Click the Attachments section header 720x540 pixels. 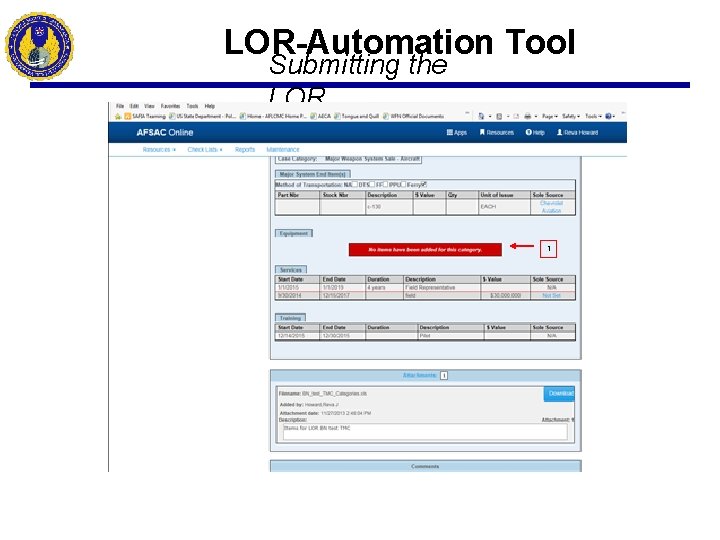pos(425,376)
